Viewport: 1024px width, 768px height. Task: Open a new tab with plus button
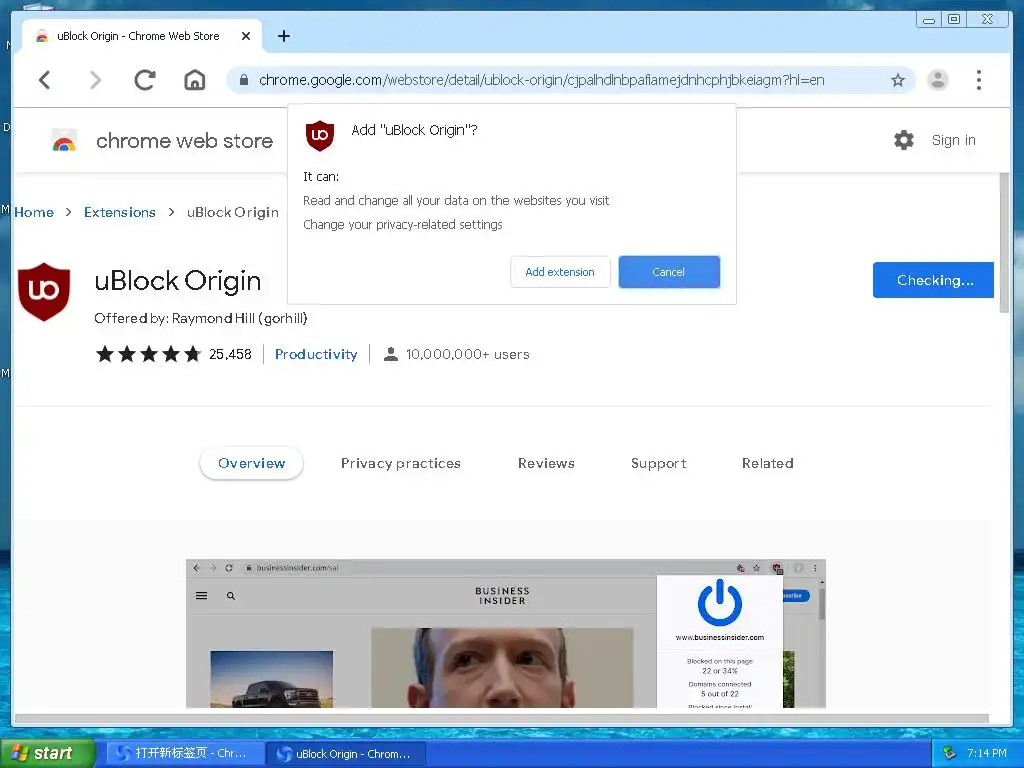pos(283,36)
